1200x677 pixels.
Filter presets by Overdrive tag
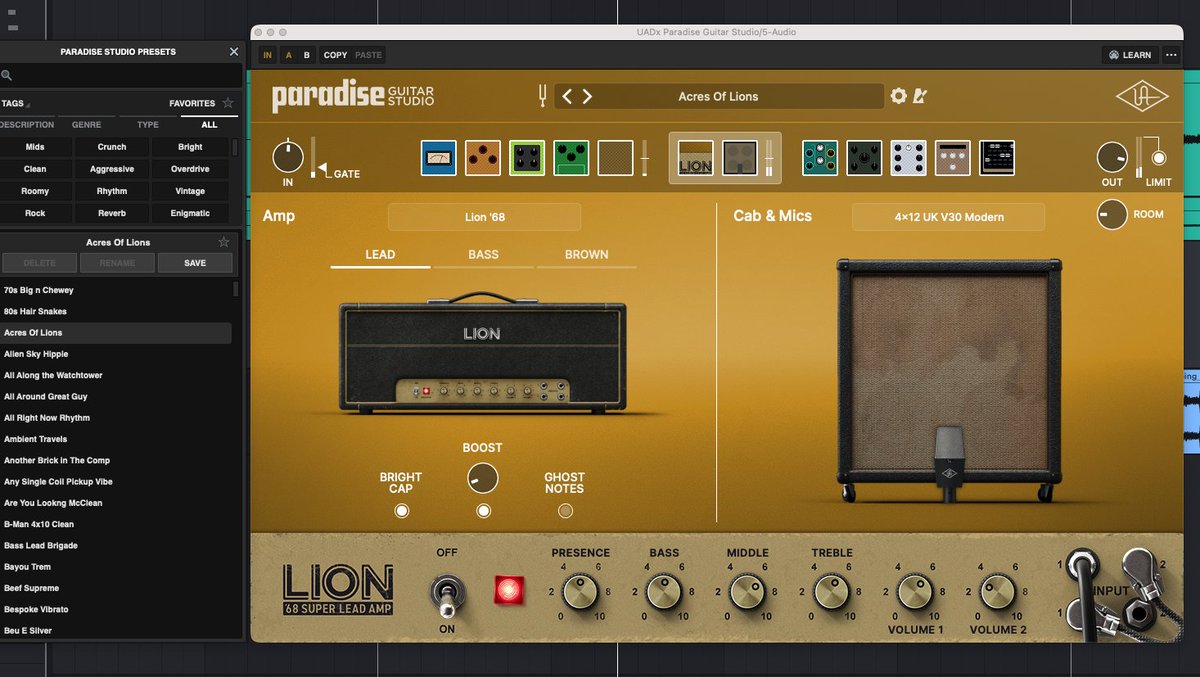[190, 169]
